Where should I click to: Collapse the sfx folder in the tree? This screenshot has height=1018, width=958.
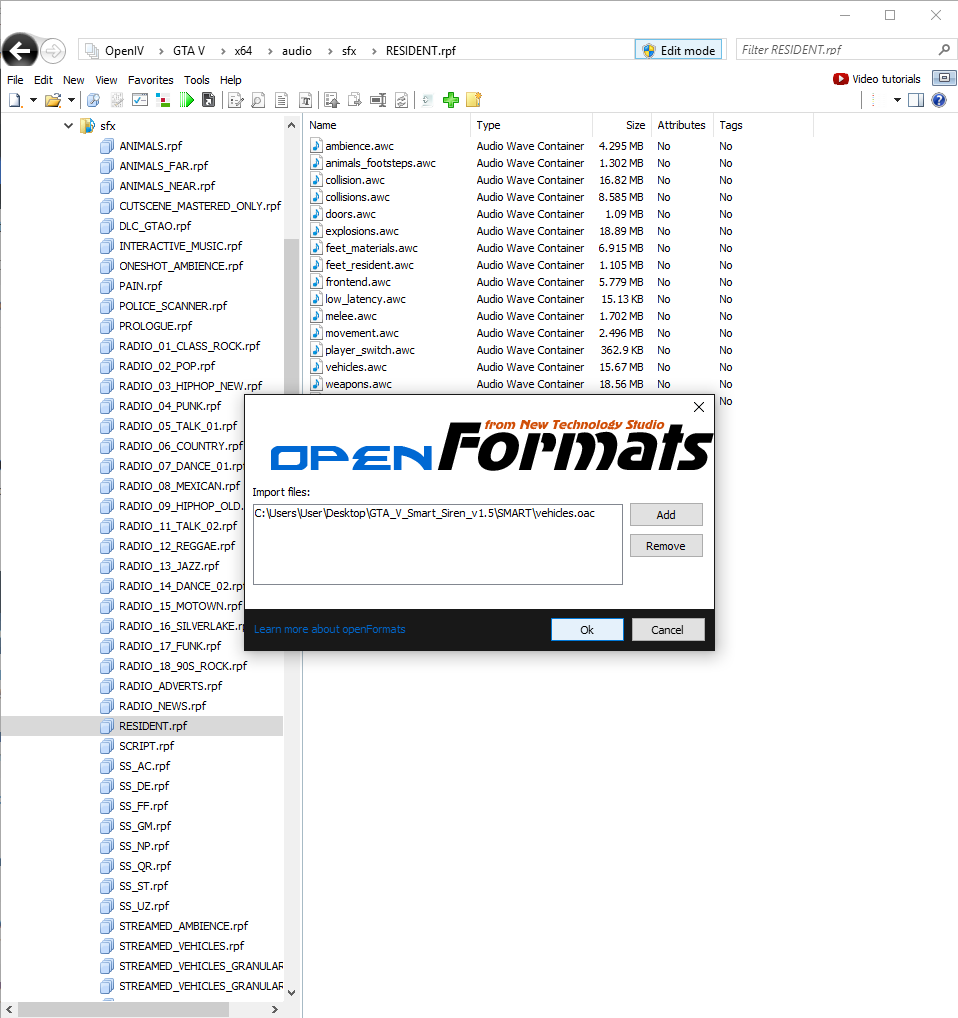click(68, 125)
